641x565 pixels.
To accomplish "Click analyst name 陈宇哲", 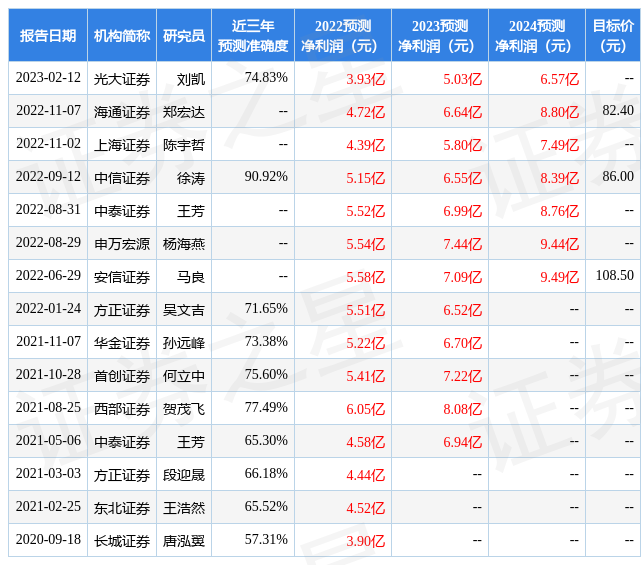I will coord(184,145).
